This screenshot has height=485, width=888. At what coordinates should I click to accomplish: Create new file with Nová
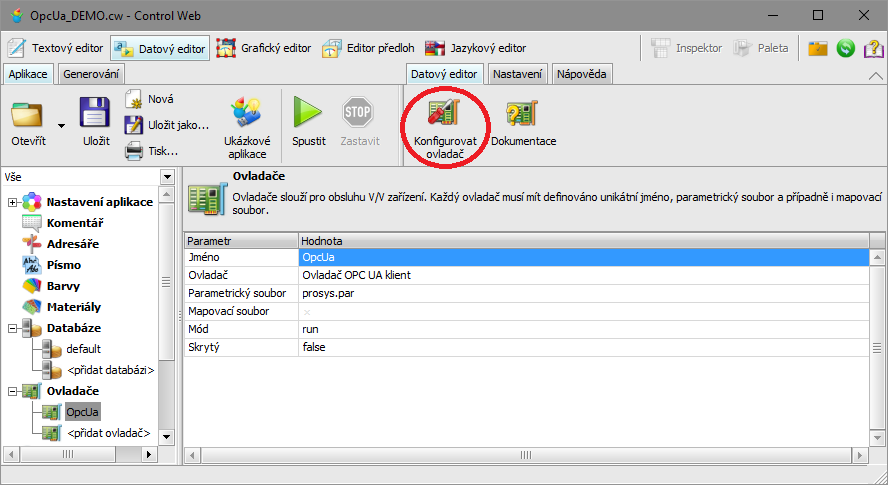click(135, 99)
